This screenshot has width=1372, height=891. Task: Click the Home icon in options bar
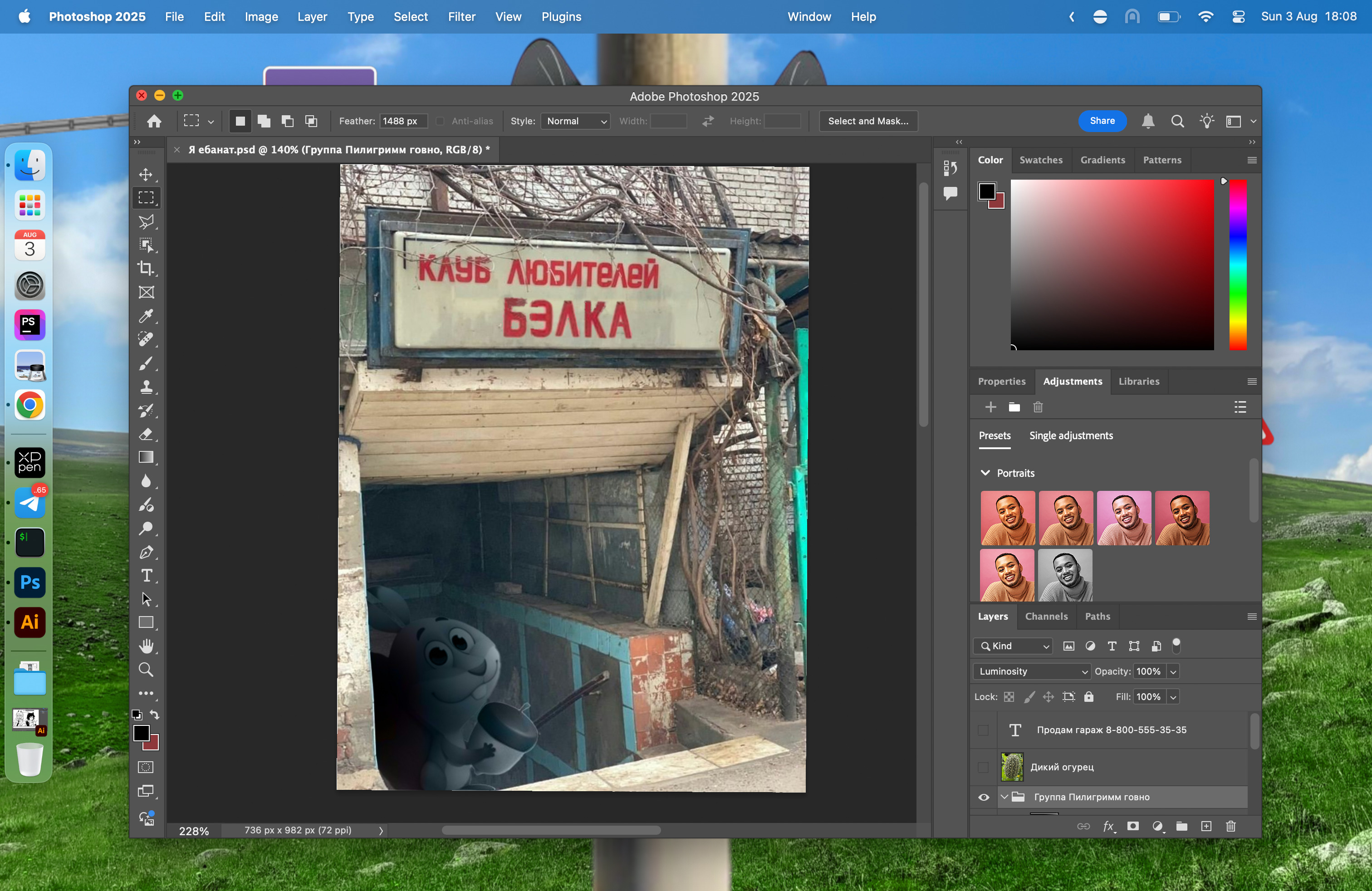pos(154,121)
